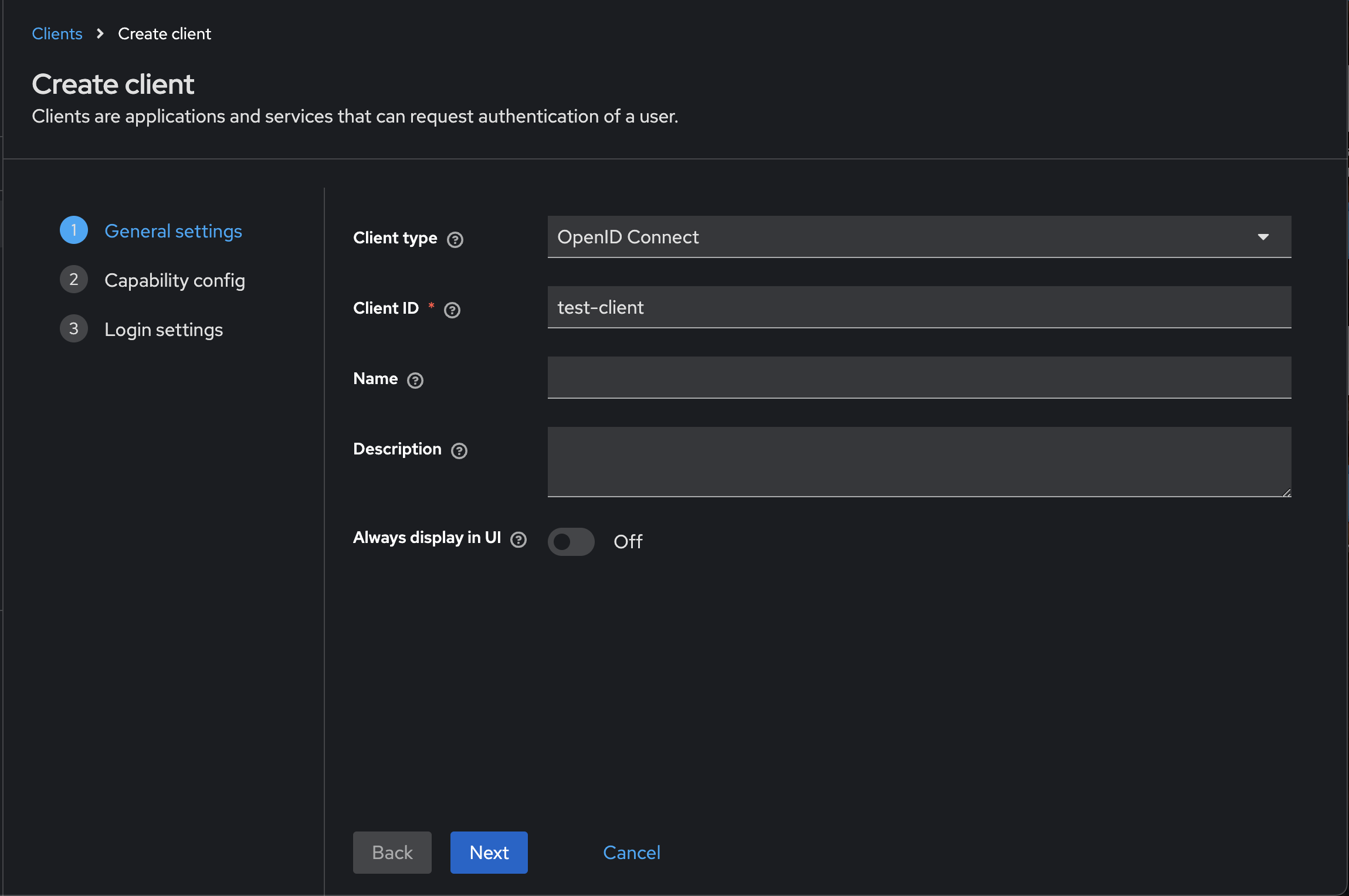Click the Off label next to toggle
The height and width of the screenshot is (896, 1349).
tap(628, 541)
